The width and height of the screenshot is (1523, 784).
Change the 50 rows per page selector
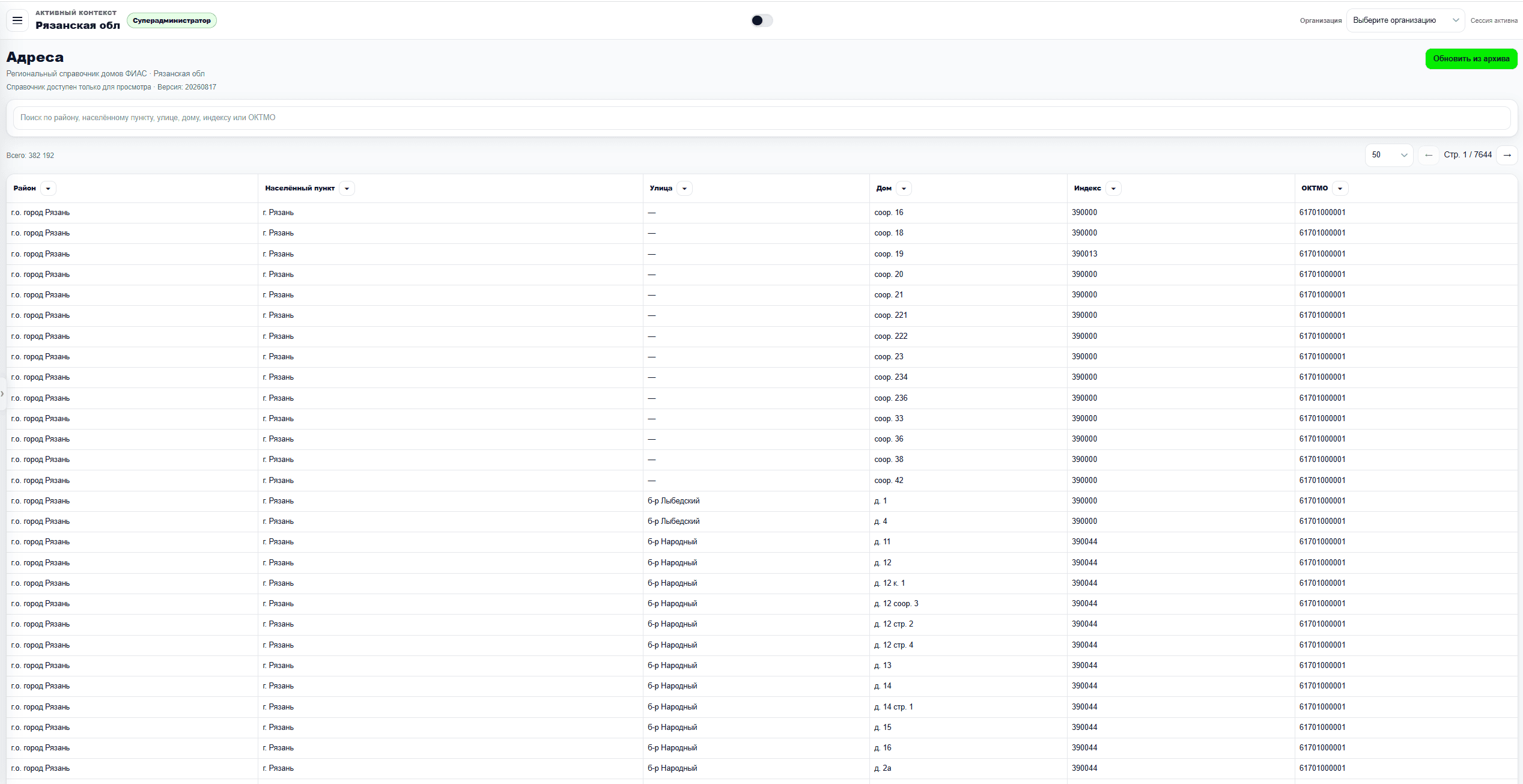coord(1389,155)
